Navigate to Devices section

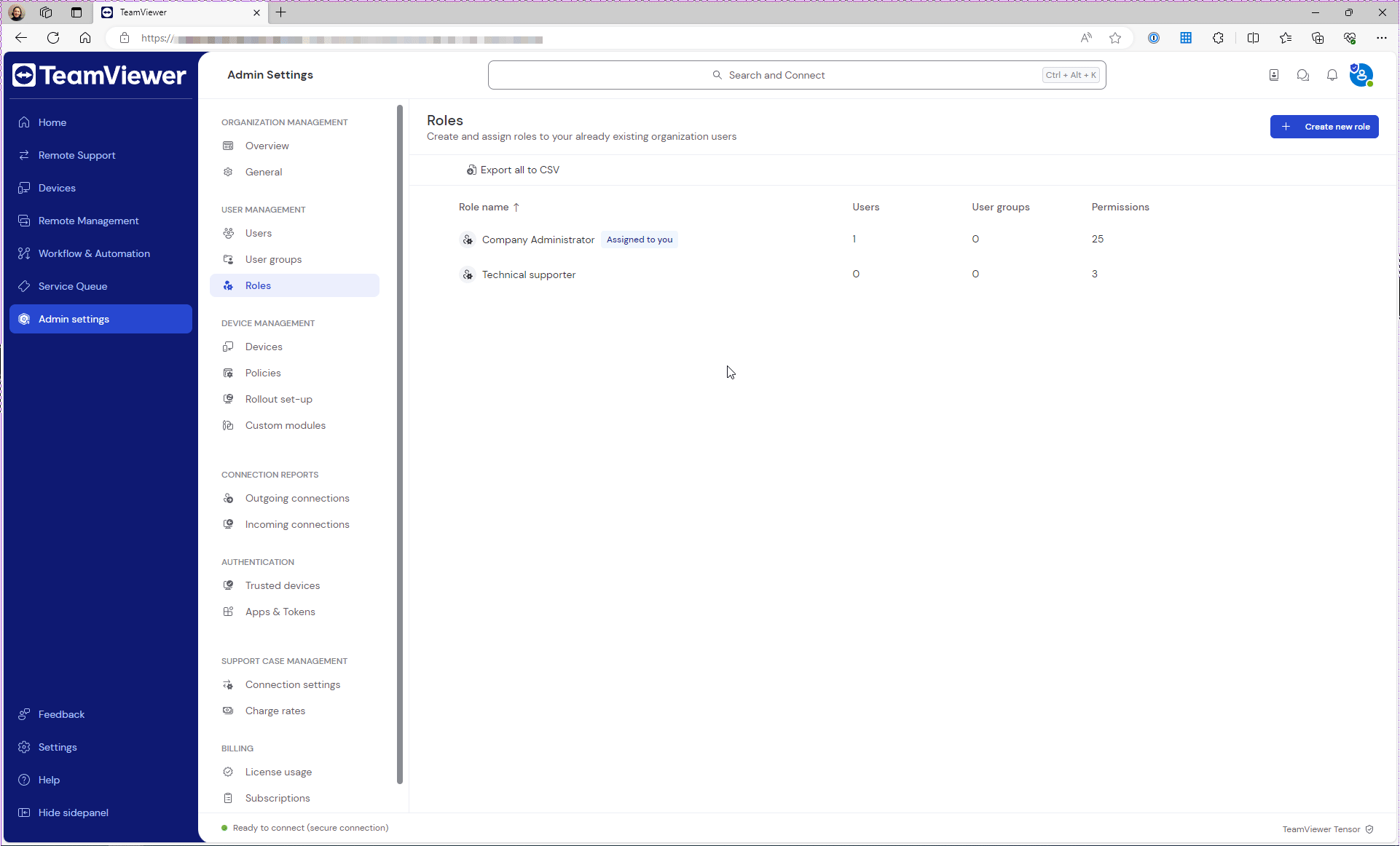pyautogui.click(x=56, y=187)
